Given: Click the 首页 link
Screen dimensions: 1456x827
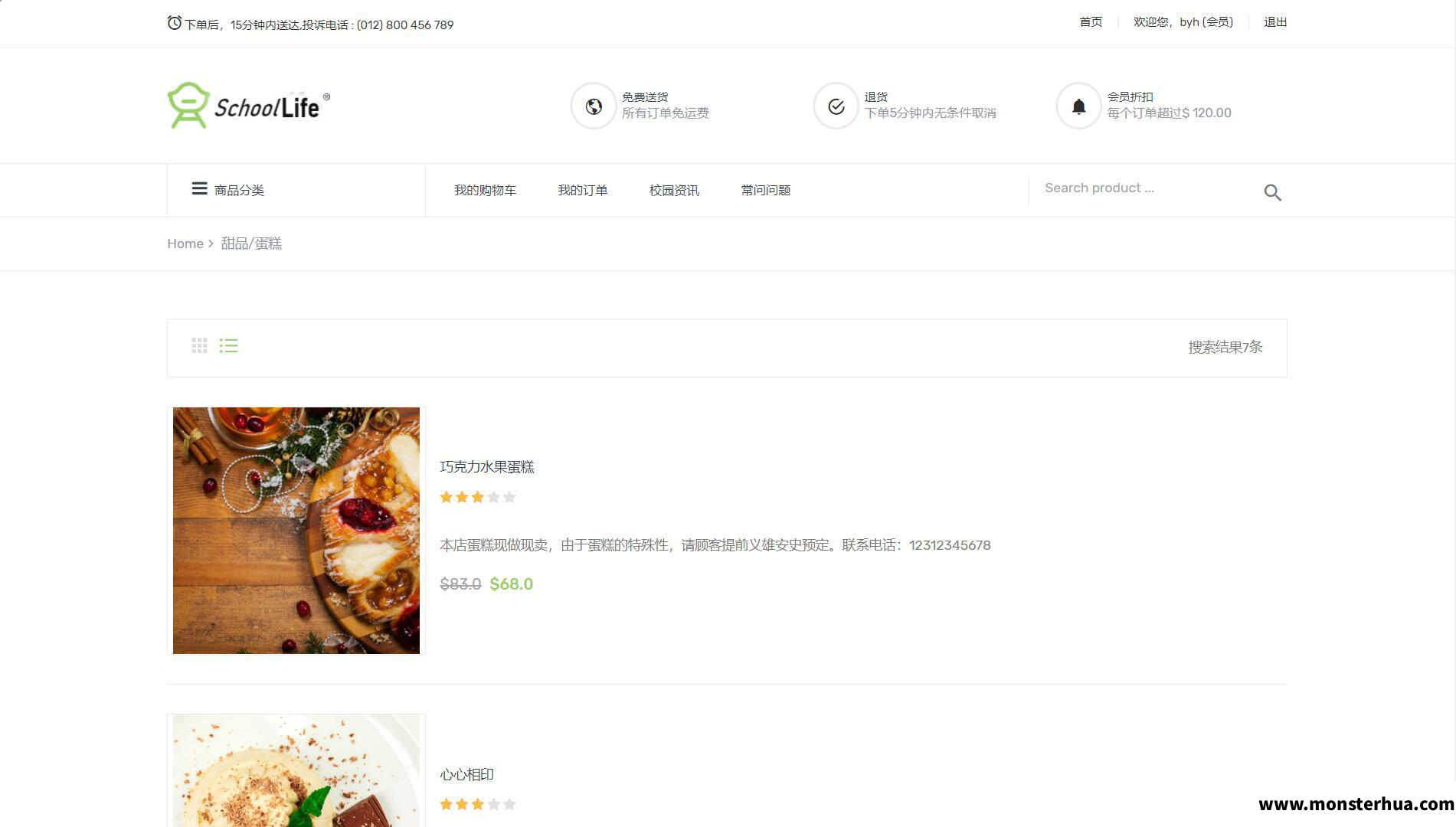Looking at the screenshot, I should point(1091,22).
